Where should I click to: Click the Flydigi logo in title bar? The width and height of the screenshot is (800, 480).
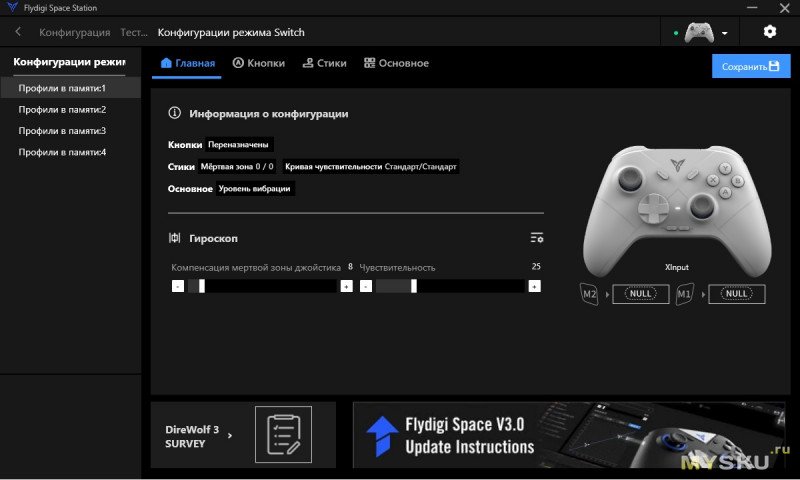(12, 7)
